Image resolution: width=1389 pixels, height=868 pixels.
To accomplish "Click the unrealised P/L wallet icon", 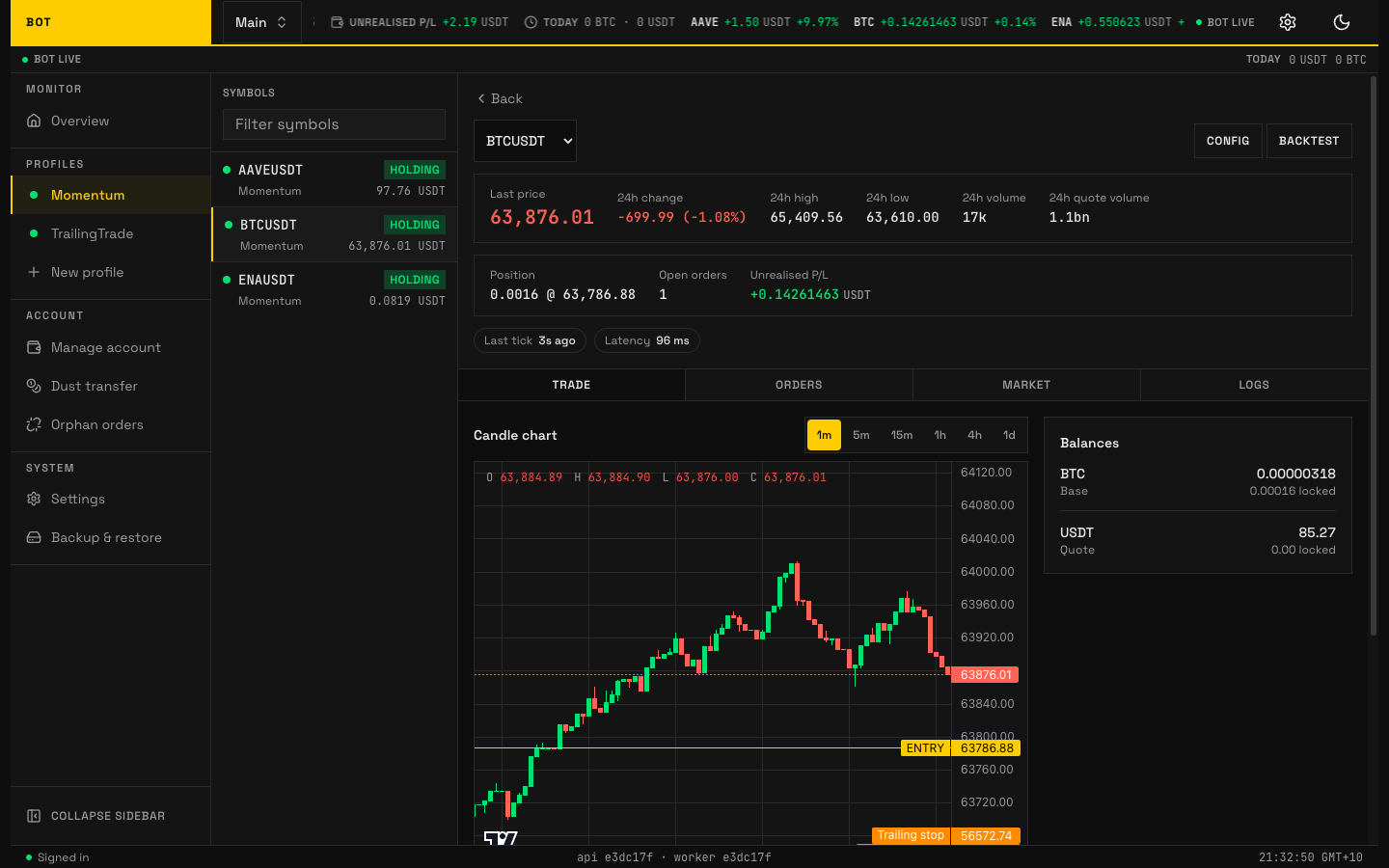I will pos(337,22).
